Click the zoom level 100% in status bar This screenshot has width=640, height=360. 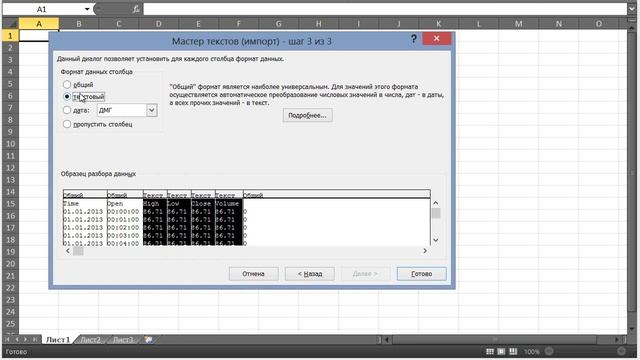point(531,351)
